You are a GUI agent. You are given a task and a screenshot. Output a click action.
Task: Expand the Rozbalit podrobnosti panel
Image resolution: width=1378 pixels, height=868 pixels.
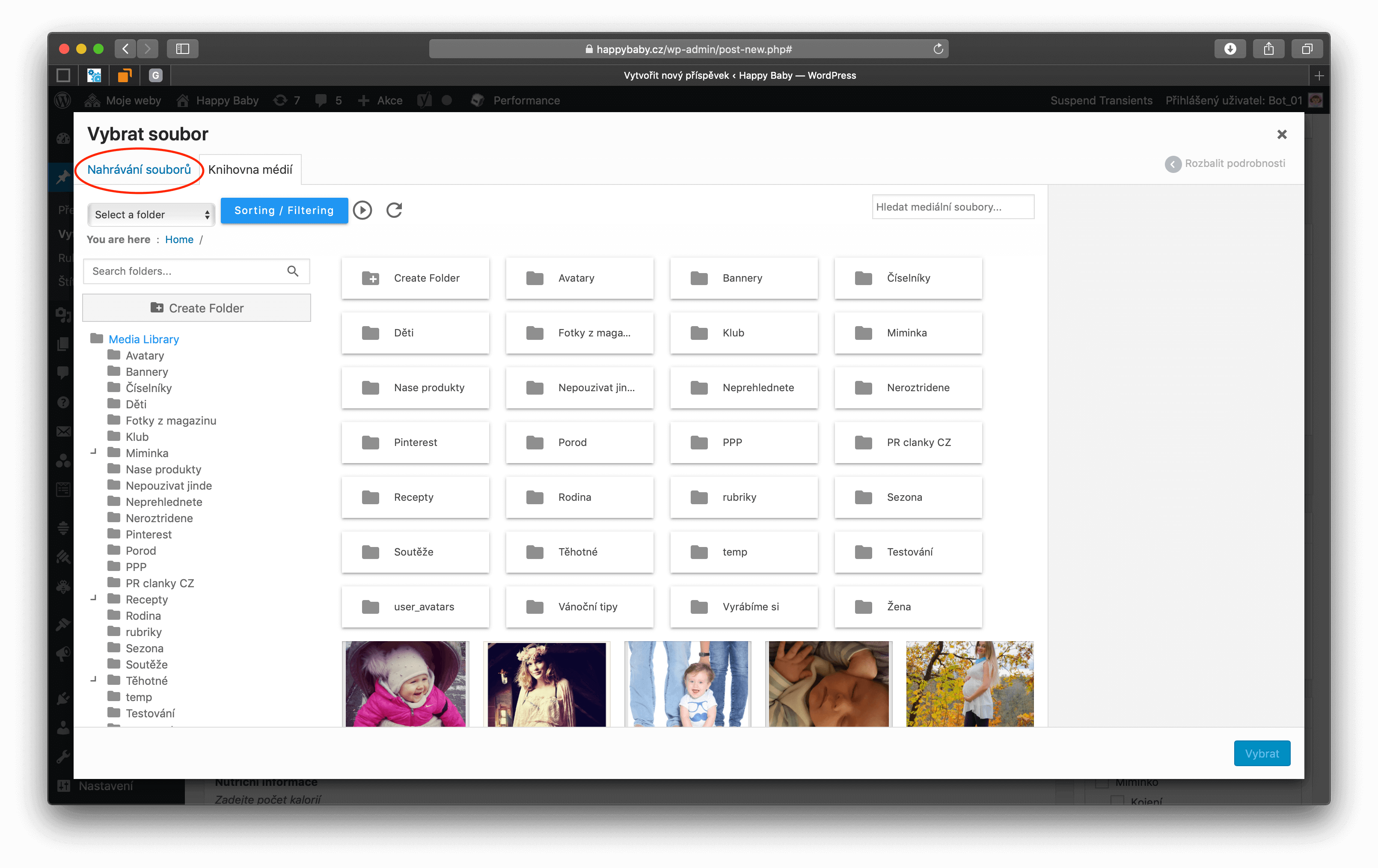[1225, 163]
